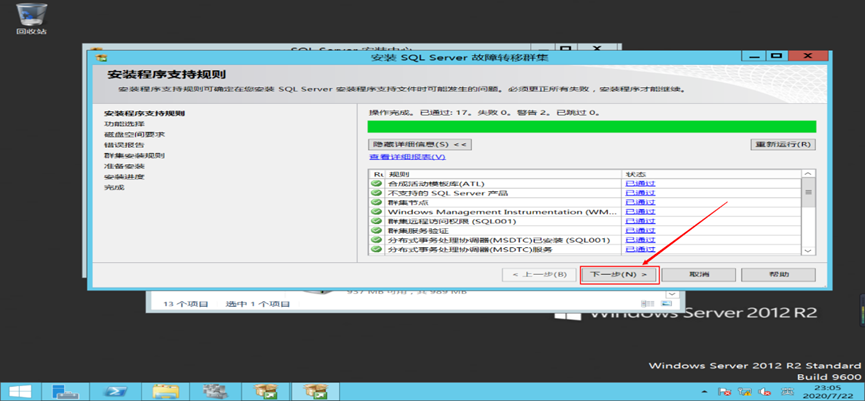Open 已通过 link for MSDTC服务 rule
The width and height of the screenshot is (865, 401).
pyautogui.click(x=640, y=249)
